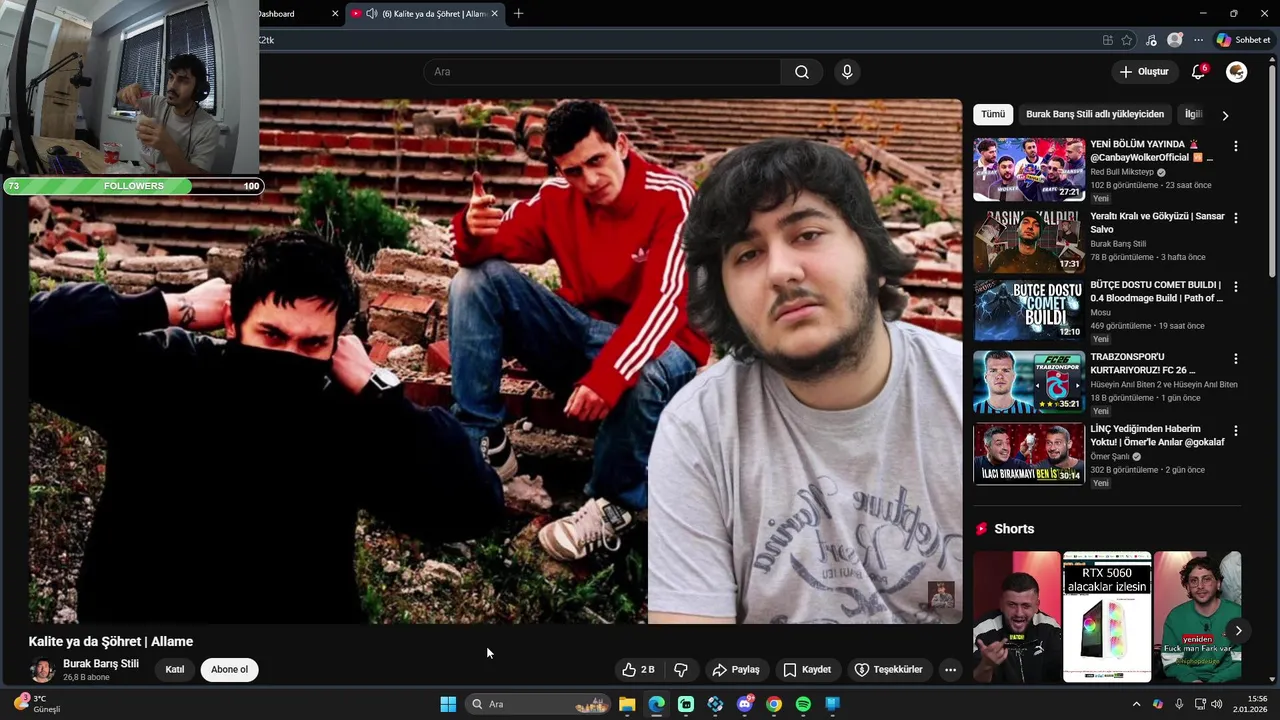
Task: Show hidden system tray icons
Action: pyautogui.click(x=1136, y=704)
